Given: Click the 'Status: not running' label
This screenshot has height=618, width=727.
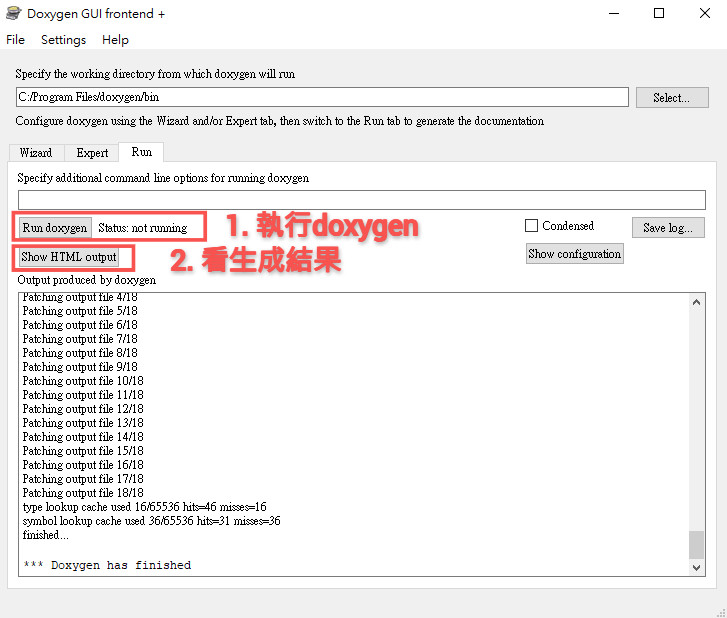Looking at the screenshot, I should [143, 228].
